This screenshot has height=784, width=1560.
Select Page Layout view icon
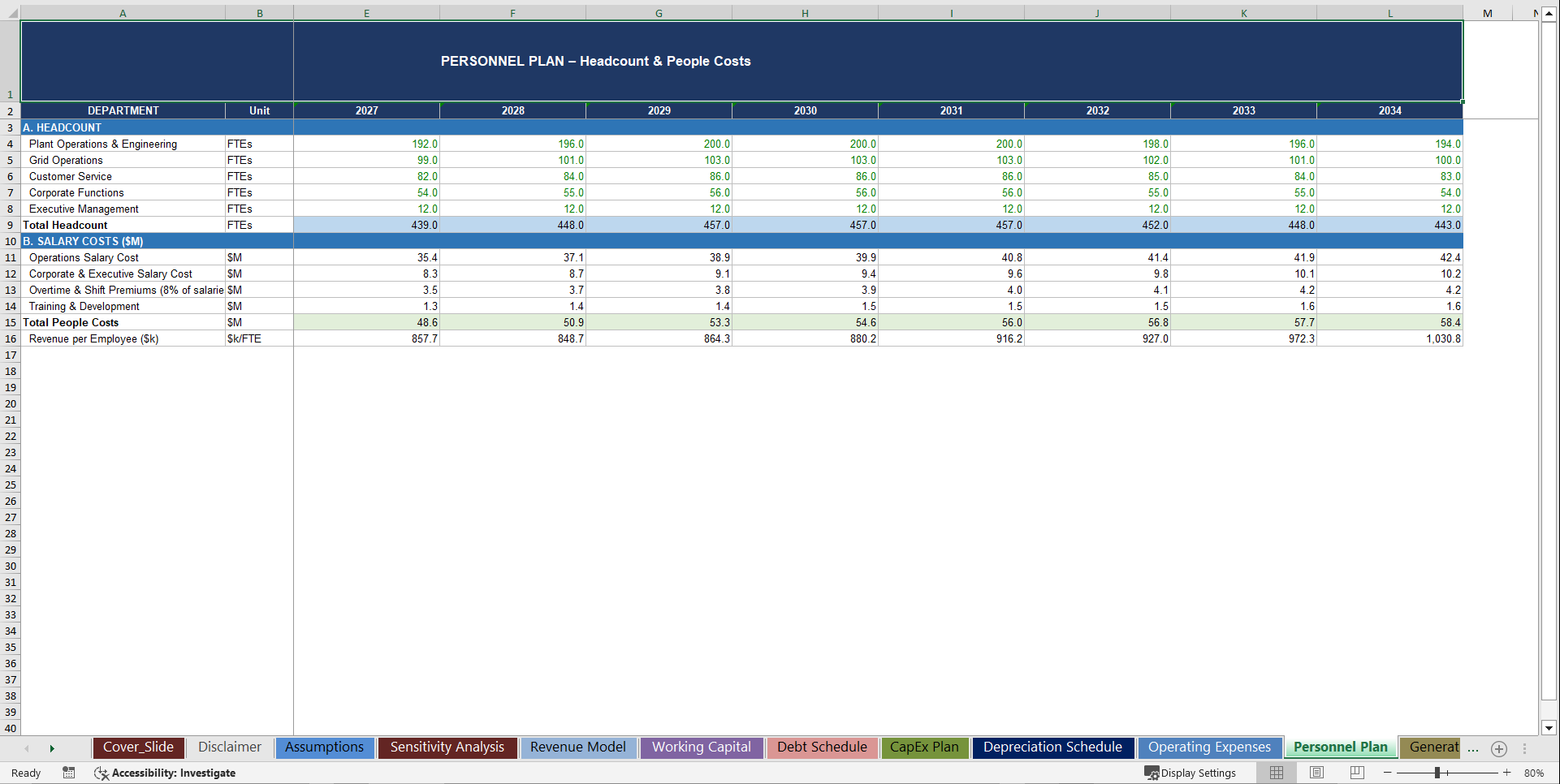pos(1316,773)
